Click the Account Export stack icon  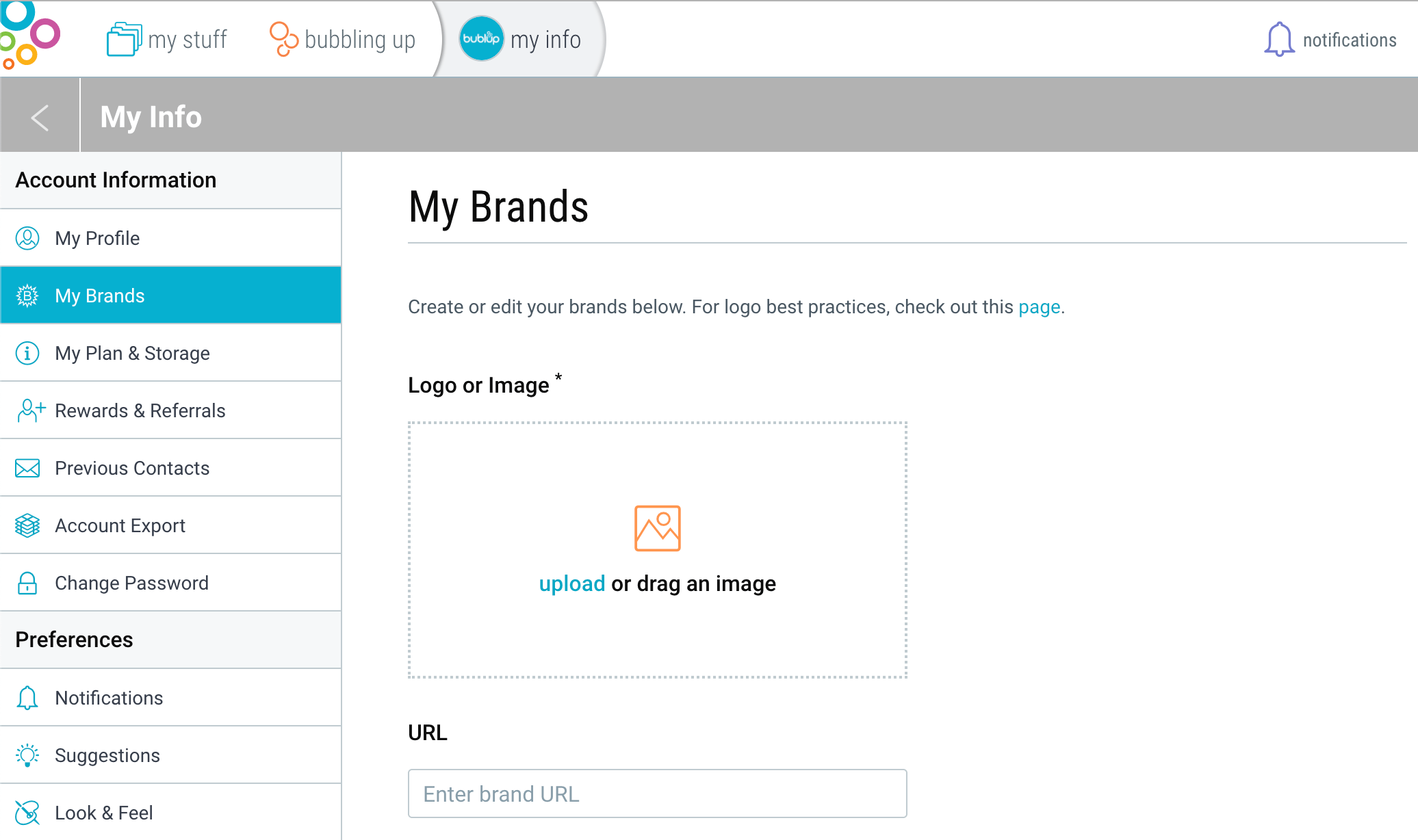pyautogui.click(x=27, y=525)
